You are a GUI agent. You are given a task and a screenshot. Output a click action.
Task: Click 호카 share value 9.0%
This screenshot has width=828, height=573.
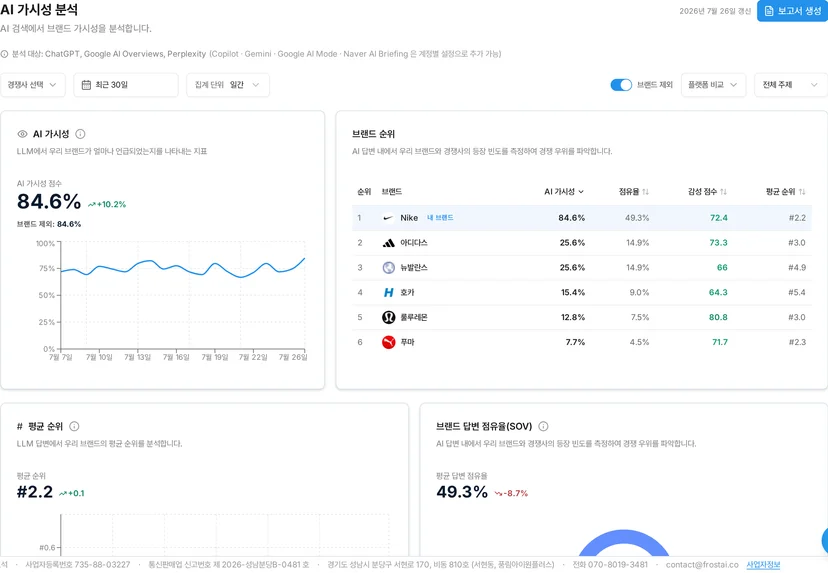(x=639, y=293)
